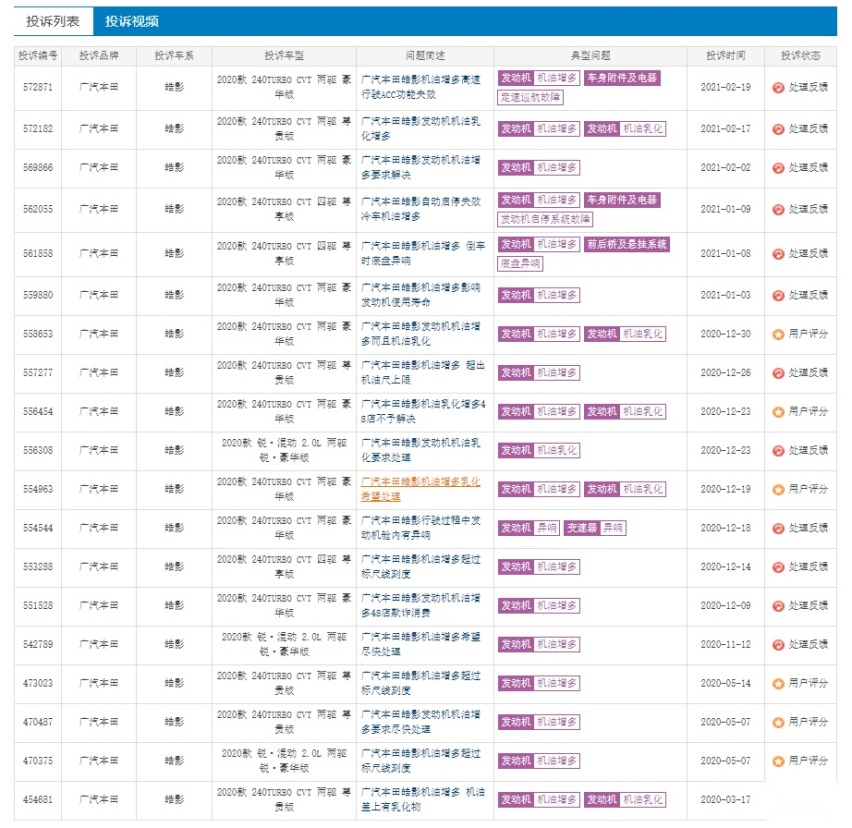Click status icon for complaint 562055
852x828 pixels.
pyautogui.click(x=778, y=210)
